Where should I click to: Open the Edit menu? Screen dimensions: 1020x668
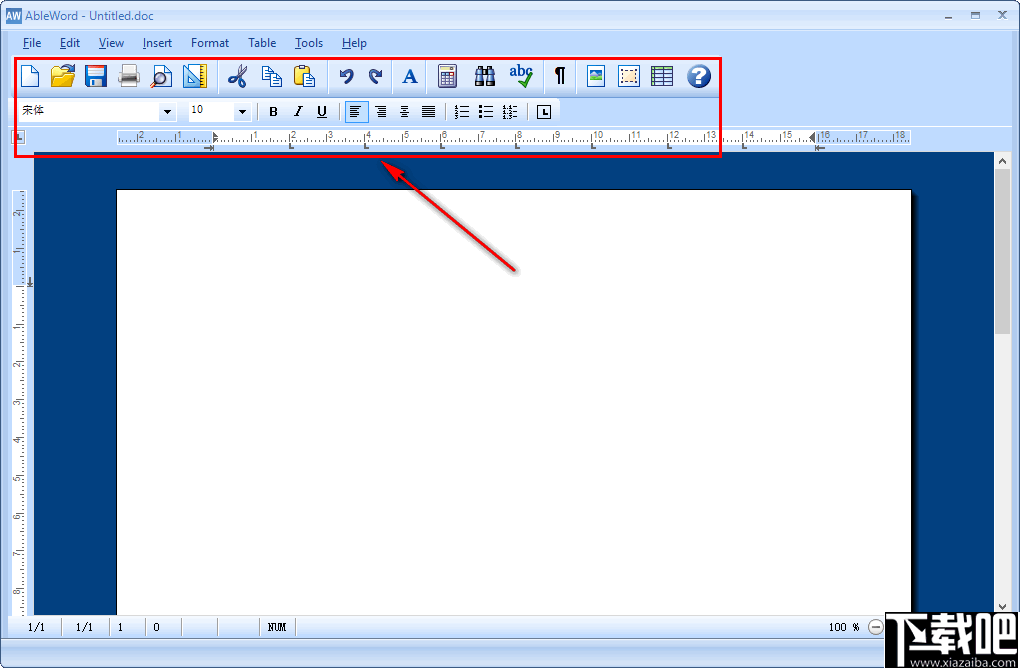pos(70,43)
